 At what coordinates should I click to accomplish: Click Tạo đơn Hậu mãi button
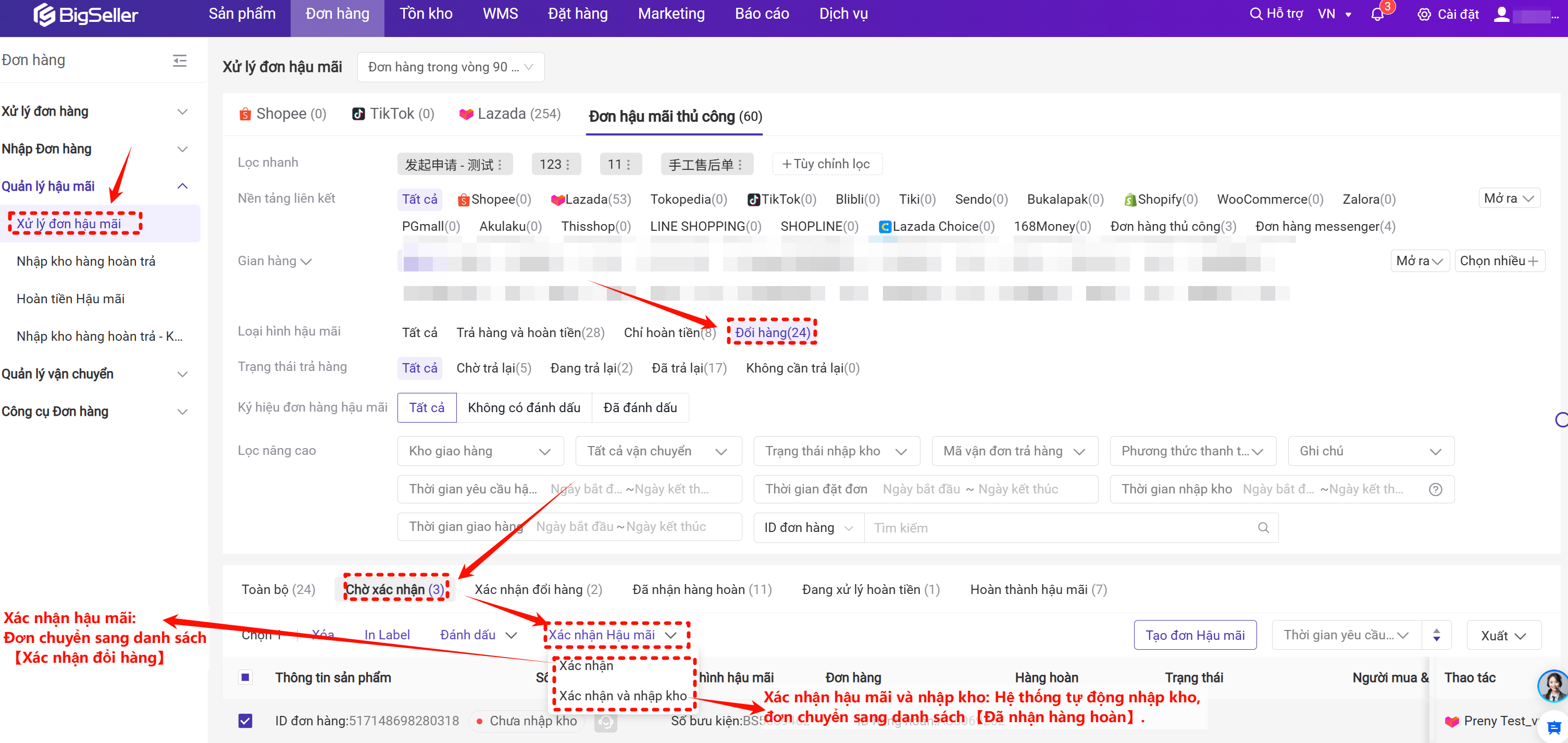pyautogui.click(x=1194, y=635)
